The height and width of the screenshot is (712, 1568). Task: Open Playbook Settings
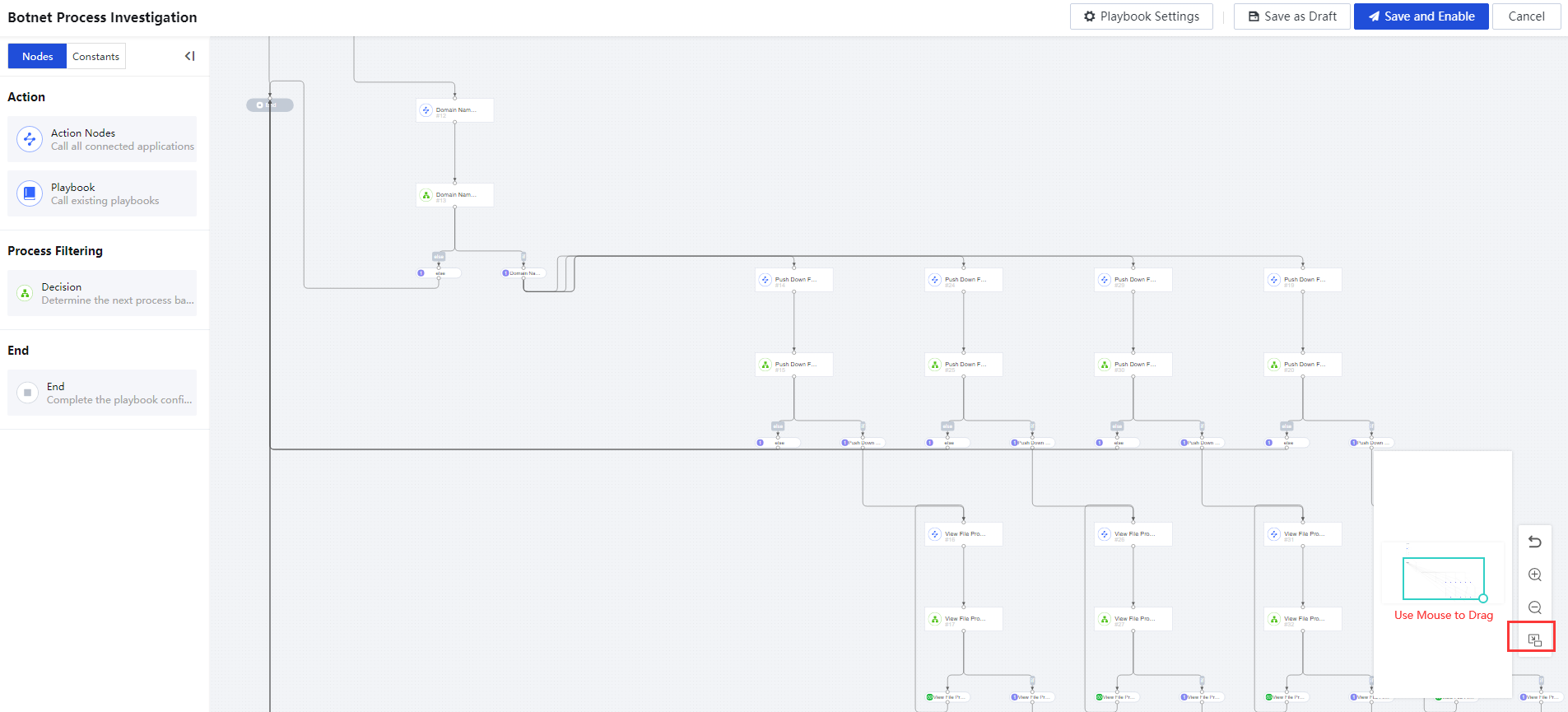[1141, 16]
